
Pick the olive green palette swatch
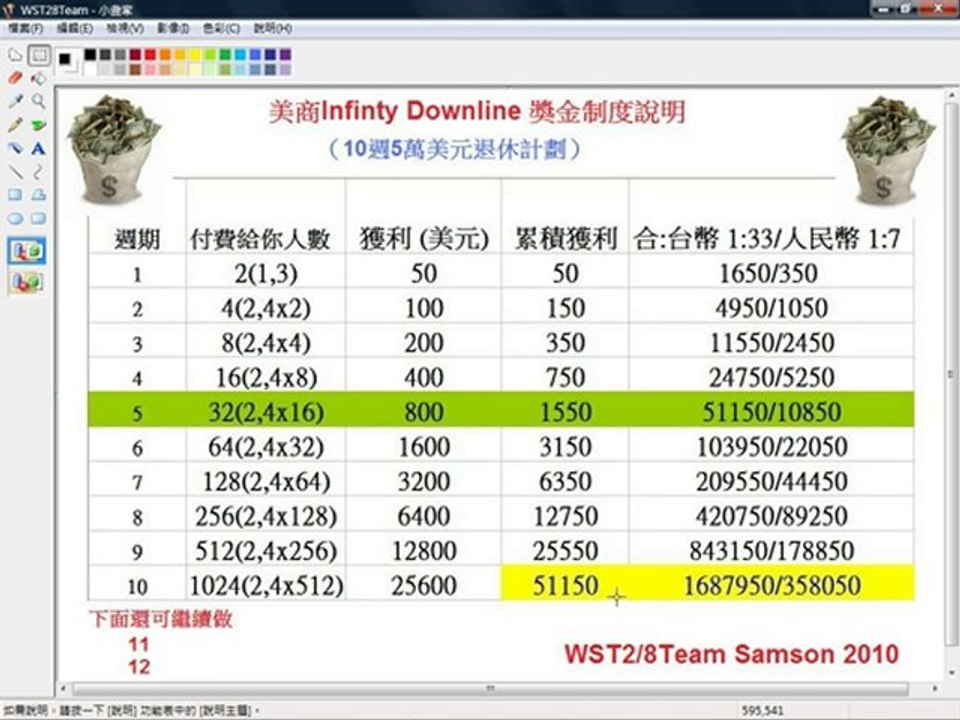(x=225, y=69)
